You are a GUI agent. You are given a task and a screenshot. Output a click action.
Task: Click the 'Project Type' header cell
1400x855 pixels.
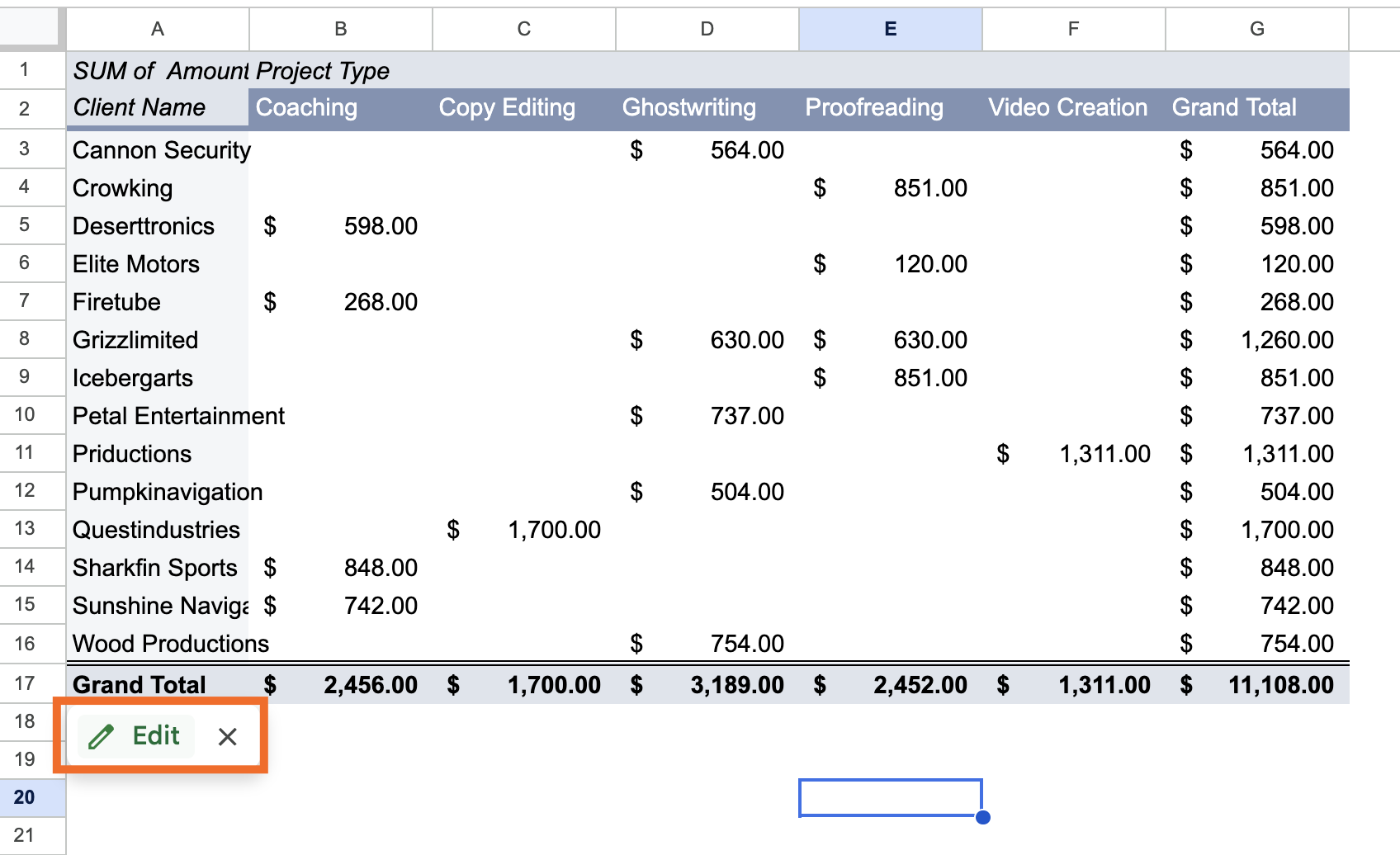pyautogui.click(x=341, y=70)
